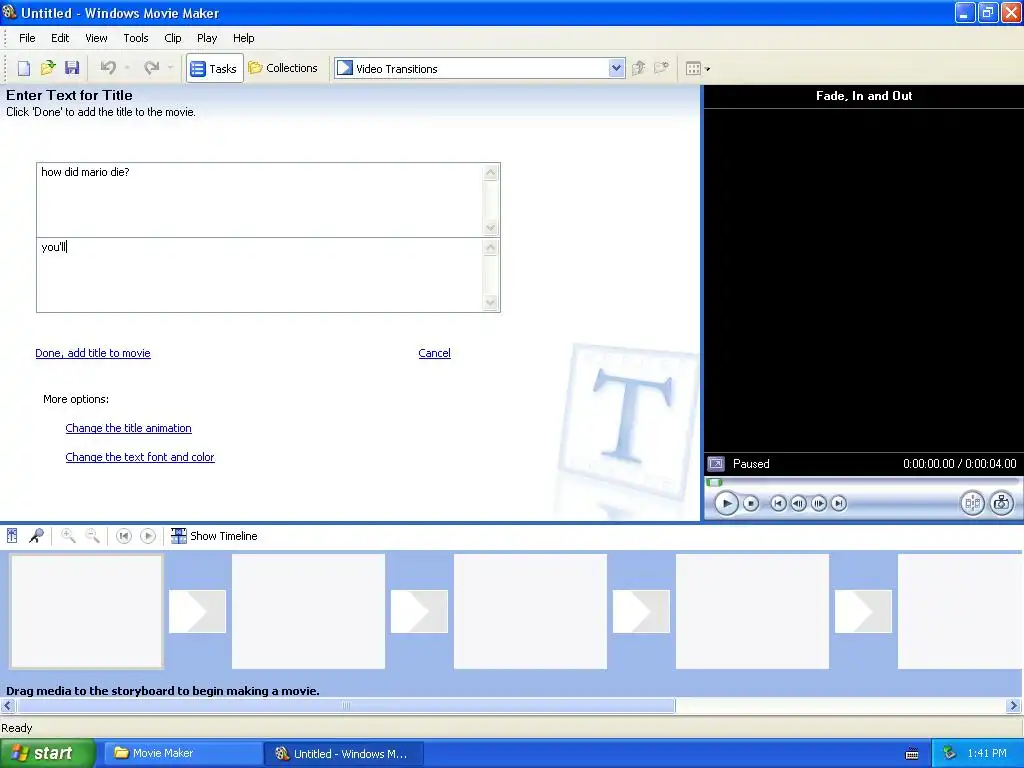Click the Show Timeline button
This screenshot has height=768, width=1024.
214,536
